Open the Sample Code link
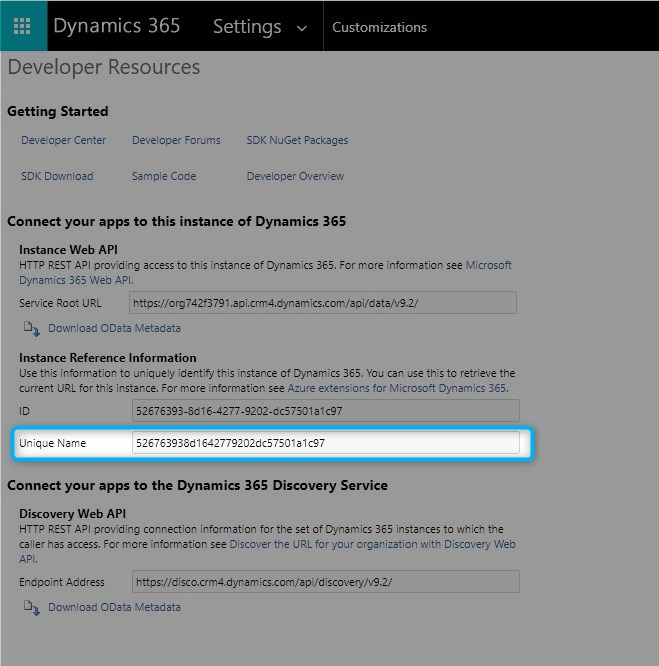Screen dimensions: 659x666 pos(164,176)
